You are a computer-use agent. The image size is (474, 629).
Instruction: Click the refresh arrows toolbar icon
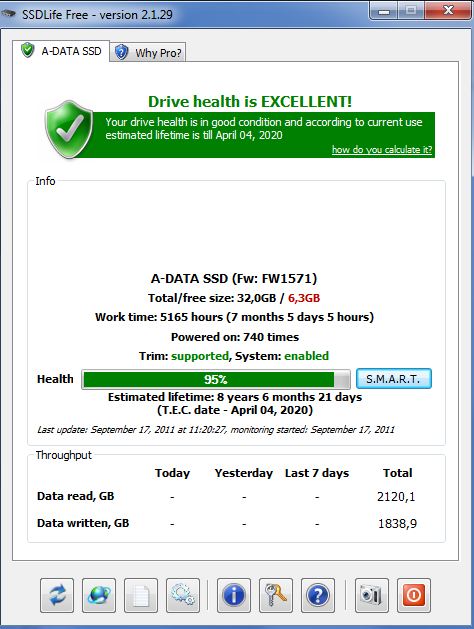pyautogui.click(x=57, y=595)
